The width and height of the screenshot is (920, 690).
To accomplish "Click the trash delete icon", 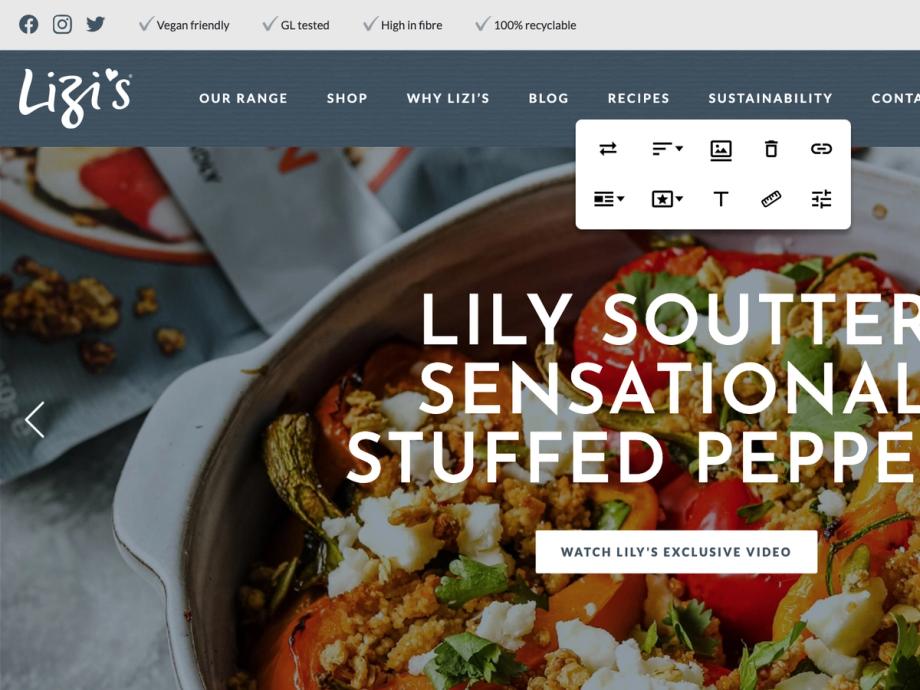I will tap(771, 149).
